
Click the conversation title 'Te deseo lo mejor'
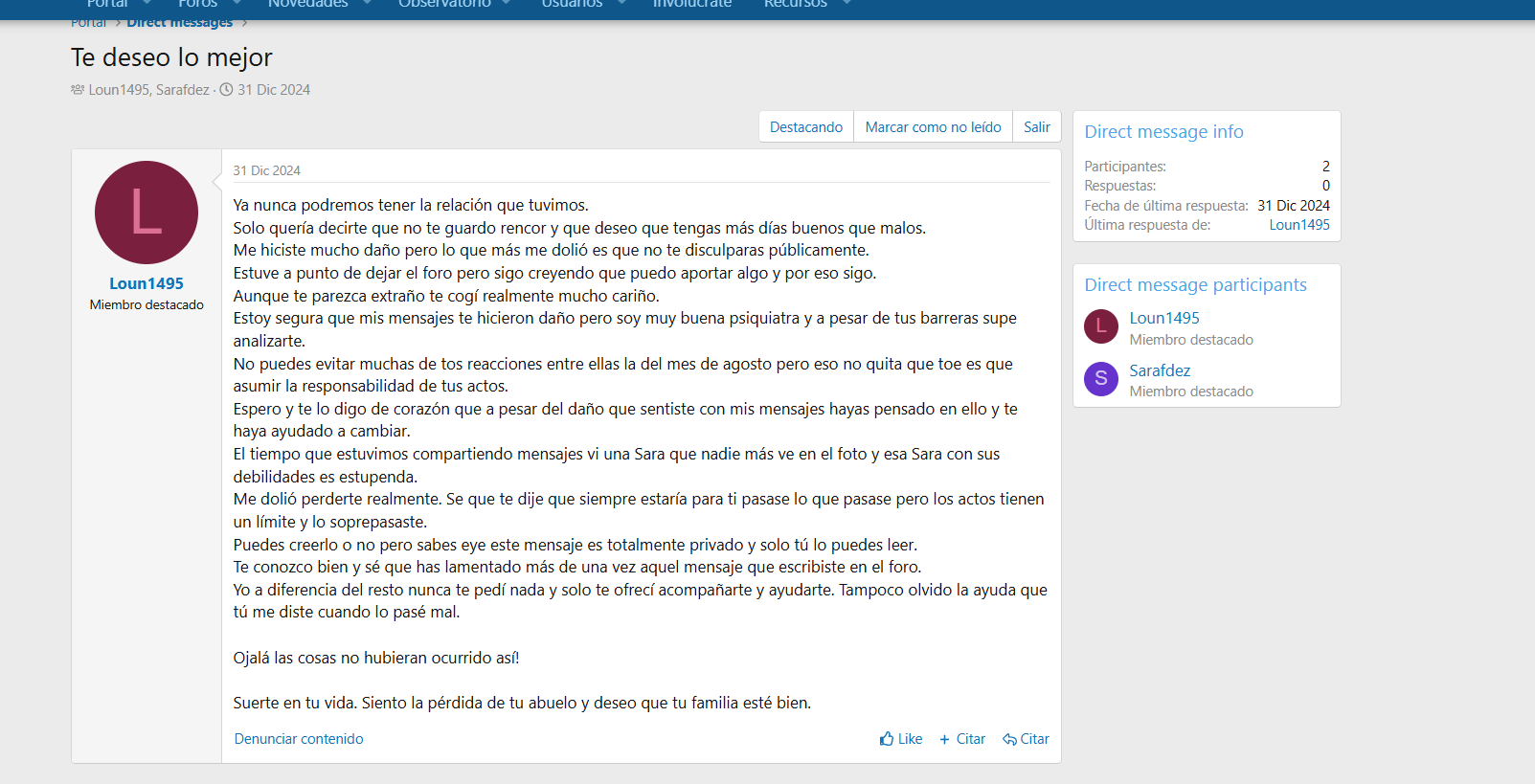point(171,57)
